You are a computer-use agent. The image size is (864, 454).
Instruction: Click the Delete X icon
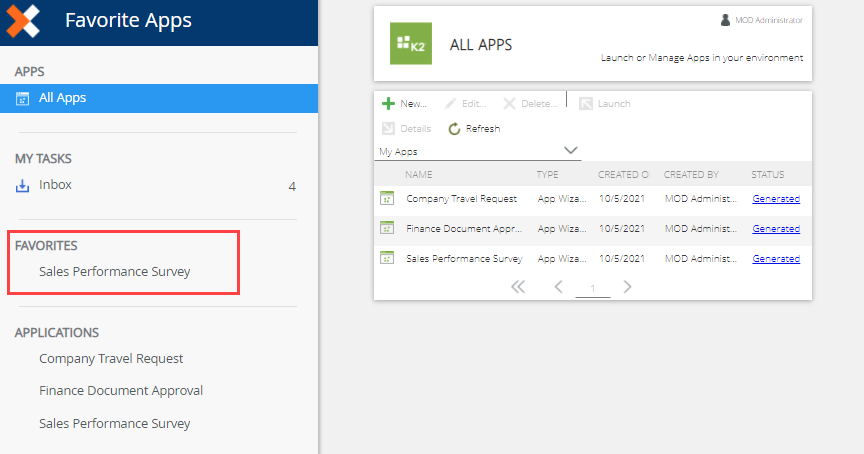[x=509, y=104]
